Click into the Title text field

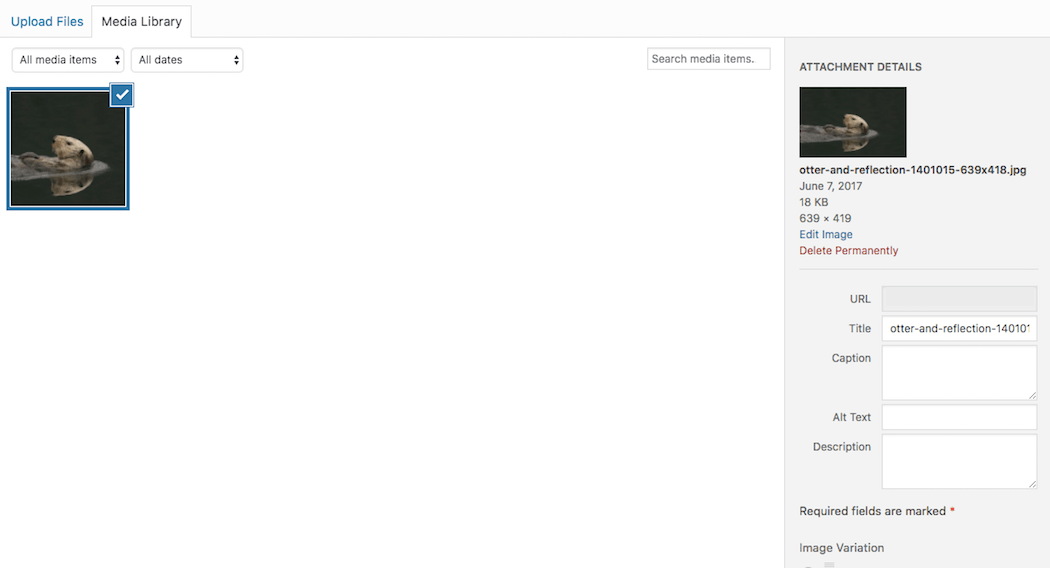pyautogui.click(x=959, y=328)
